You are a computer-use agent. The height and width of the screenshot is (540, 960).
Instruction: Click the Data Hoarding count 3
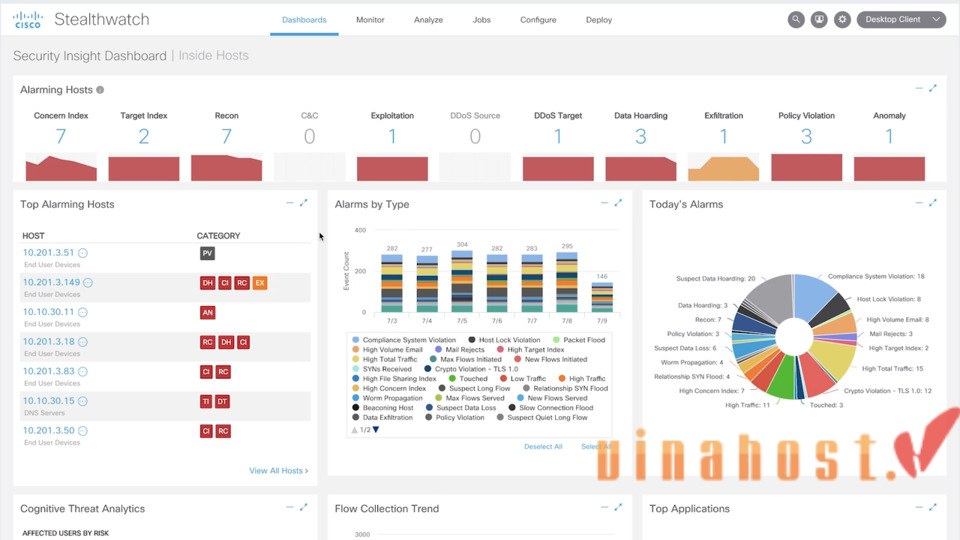[640, 136]
